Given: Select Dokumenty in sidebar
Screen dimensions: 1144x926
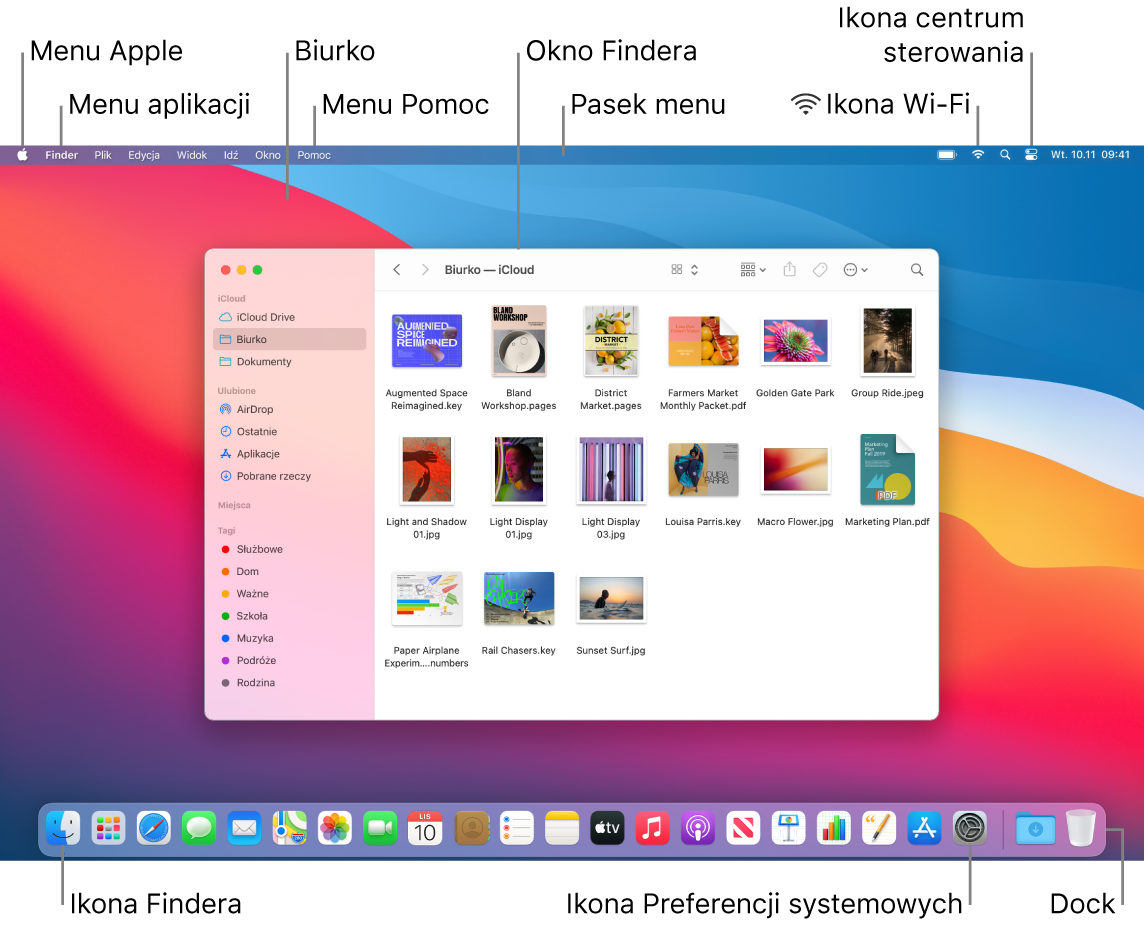Looking at the screenshot, I should [290, 361].
